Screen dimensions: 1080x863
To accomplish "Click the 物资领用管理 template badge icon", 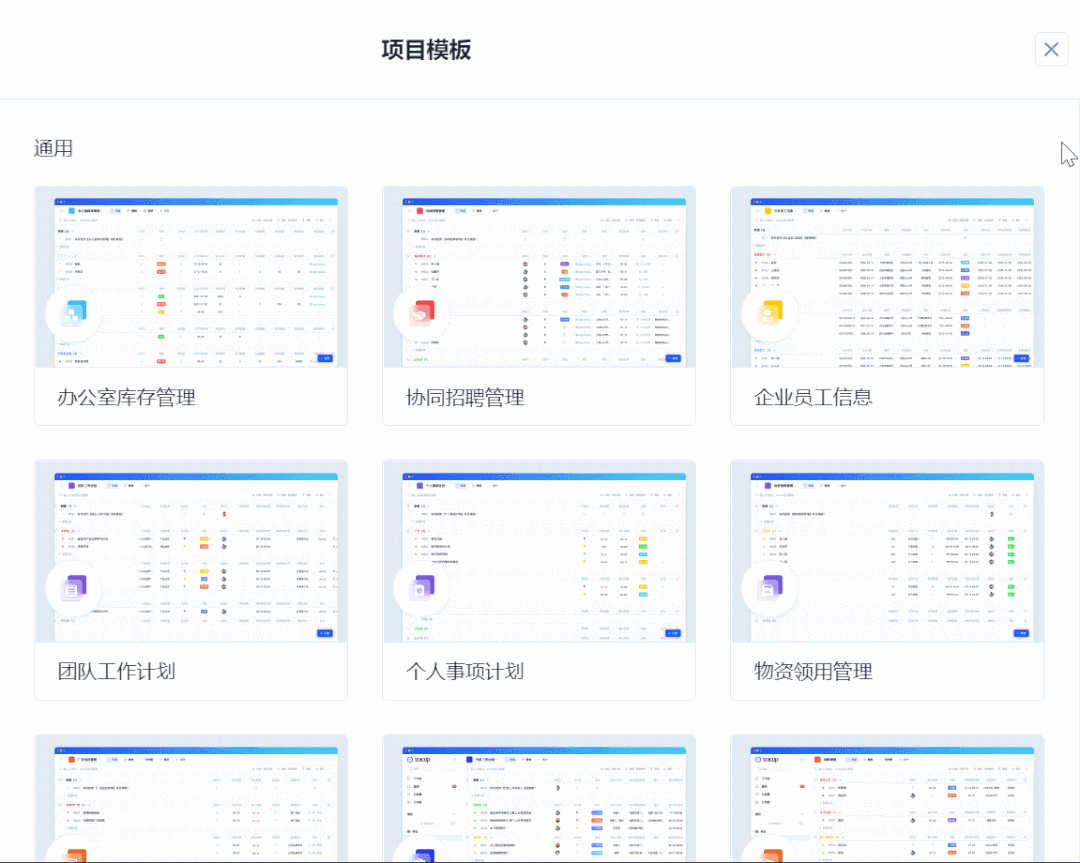I will pyautogui.click(x=770, y=588).
